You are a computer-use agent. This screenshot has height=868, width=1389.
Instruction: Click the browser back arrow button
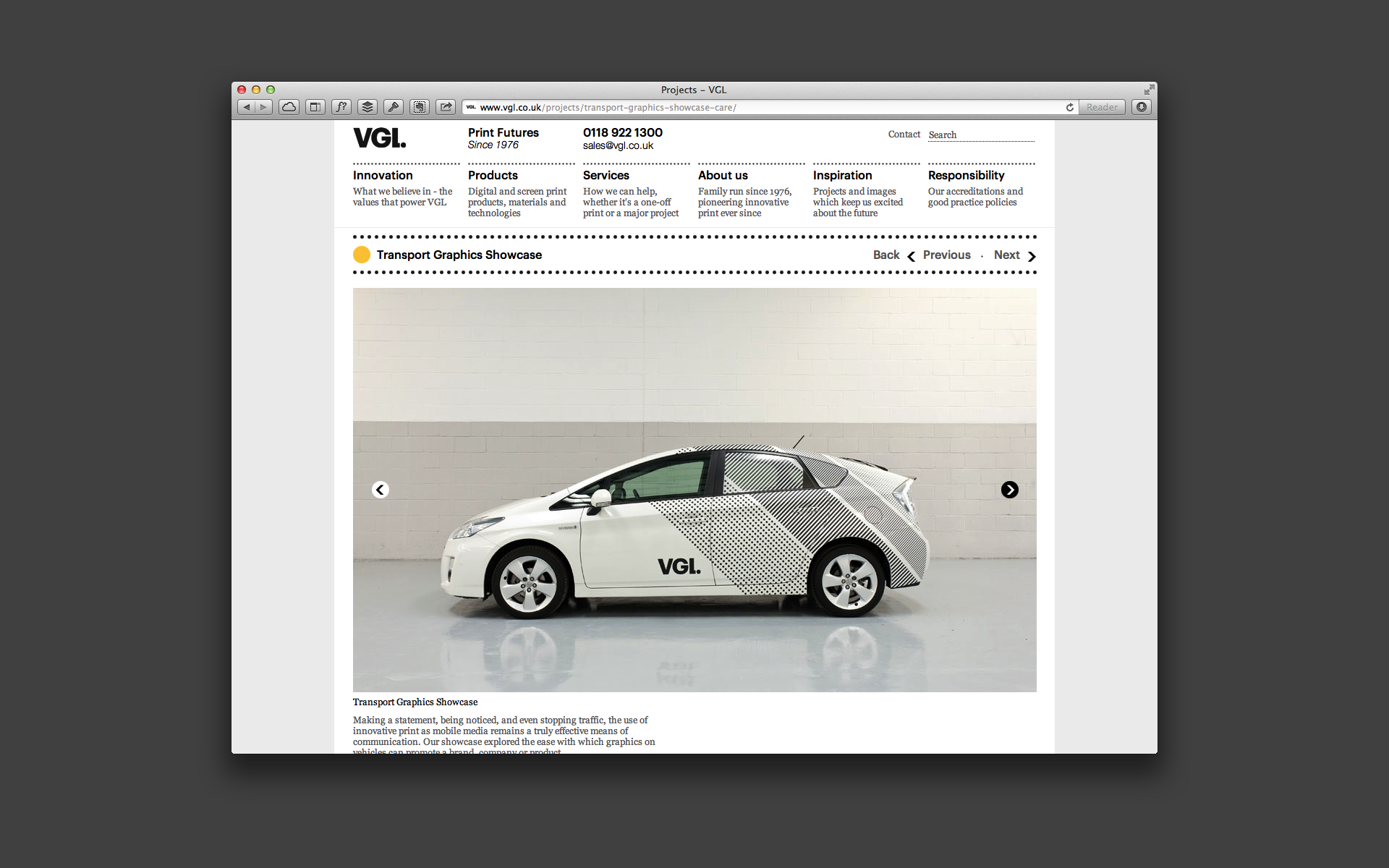coord(247,107)
